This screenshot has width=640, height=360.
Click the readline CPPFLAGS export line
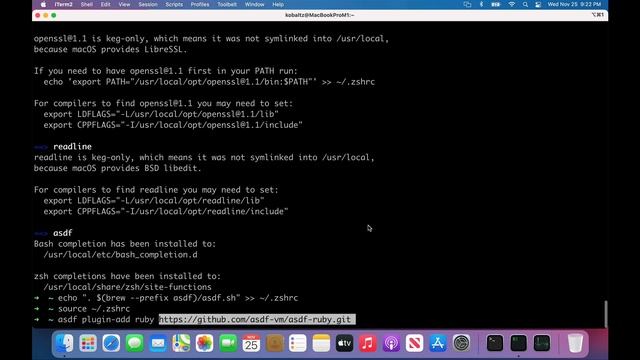pyautogui.click(x=166, y=211)
